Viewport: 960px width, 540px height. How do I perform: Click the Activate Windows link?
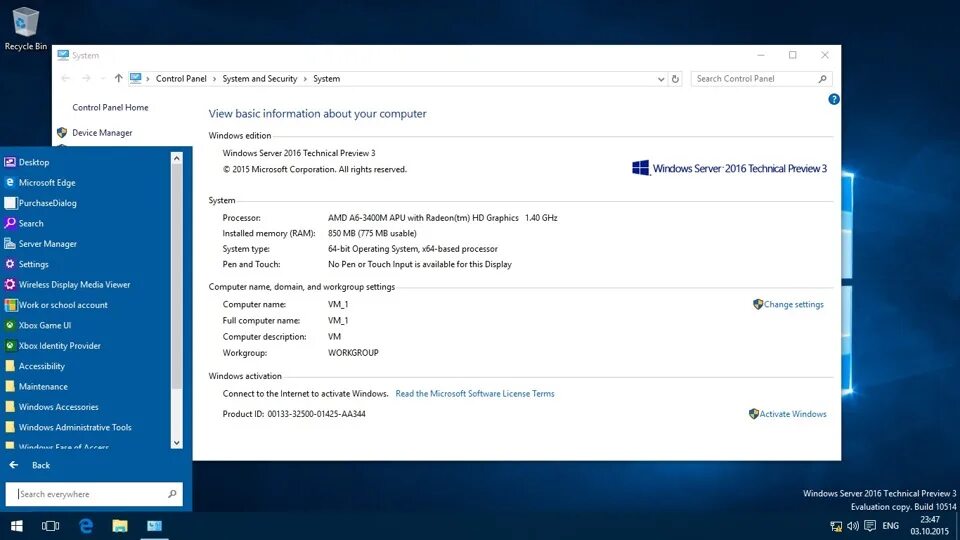click(x=793, y=414)
